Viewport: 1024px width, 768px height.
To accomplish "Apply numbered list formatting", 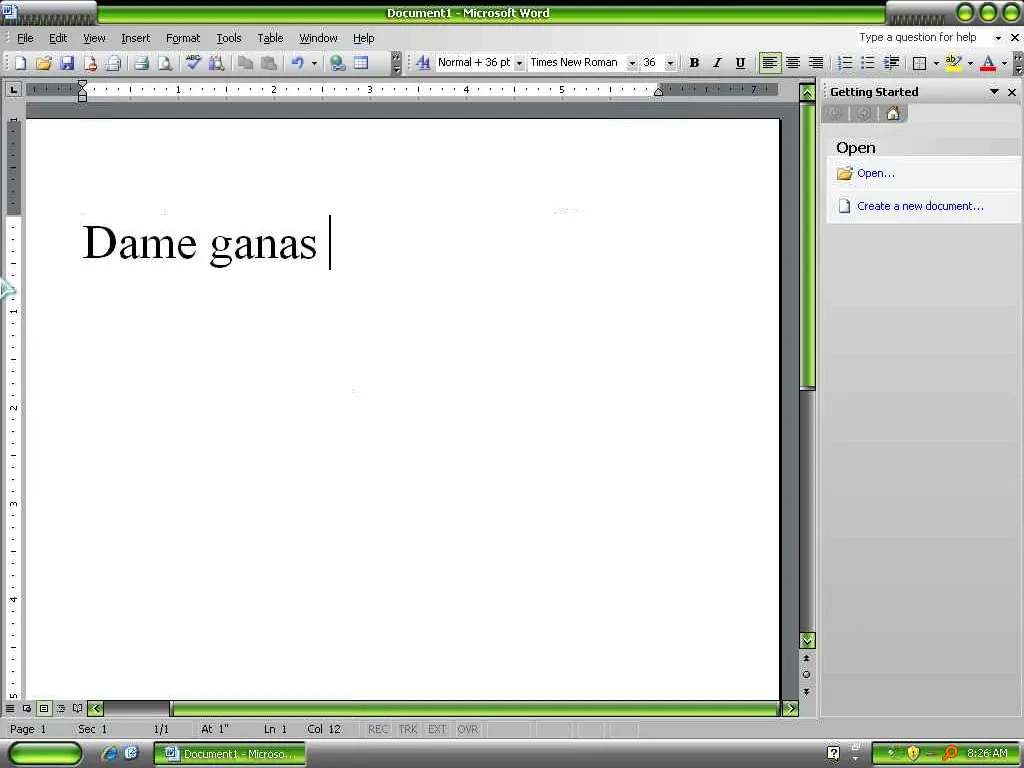I will [x=844, y=63].
